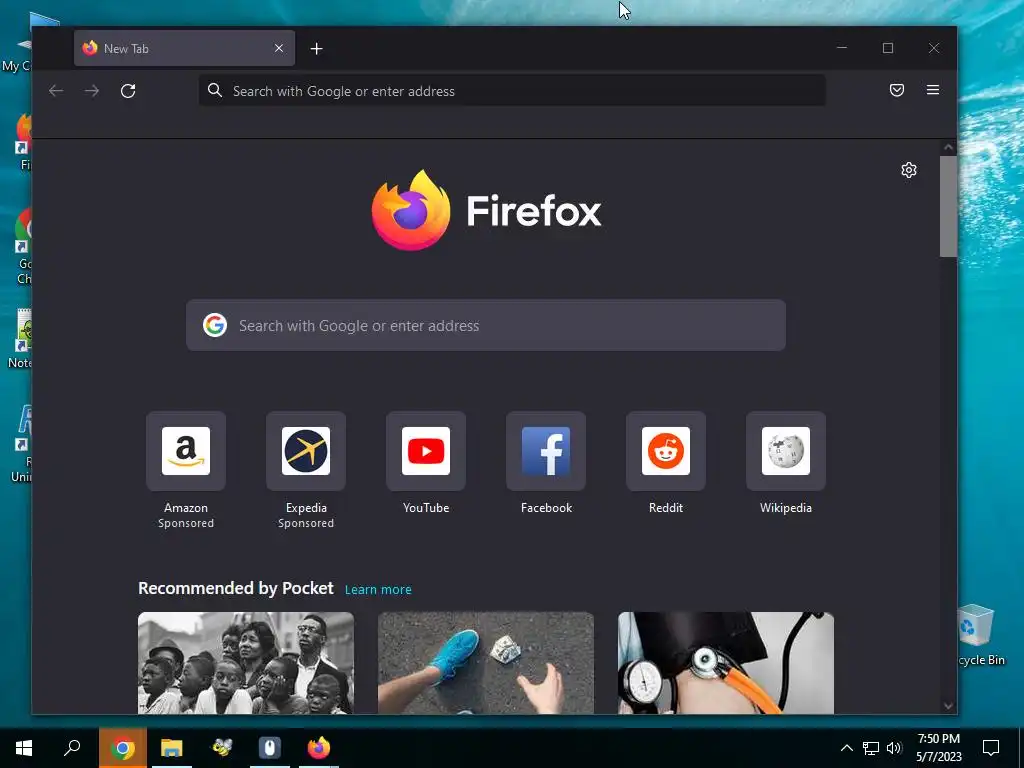Close the New Tab tab

(x=279, y=48)
